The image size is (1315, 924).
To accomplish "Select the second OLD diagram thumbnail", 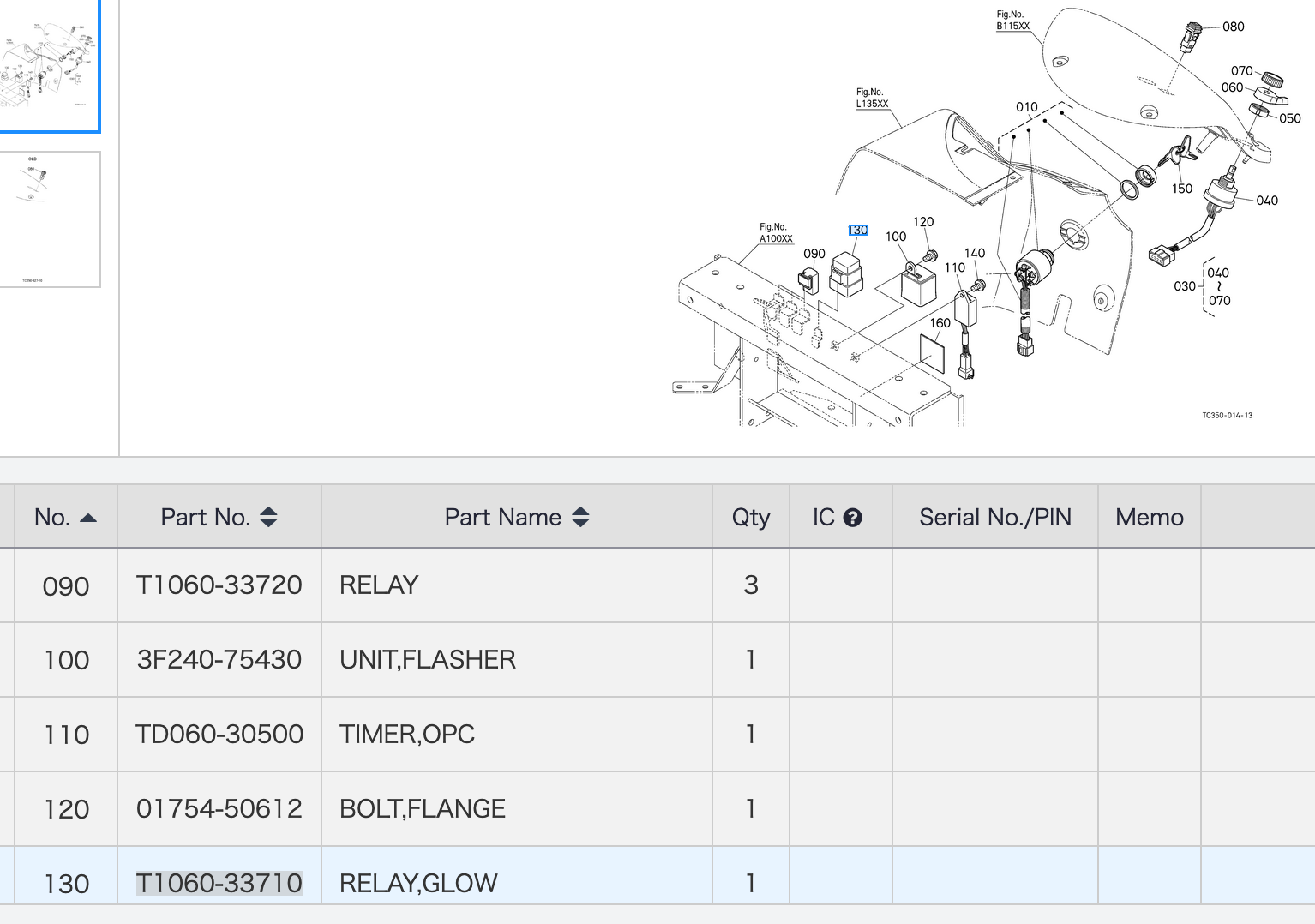I will [x=49, y=219].
